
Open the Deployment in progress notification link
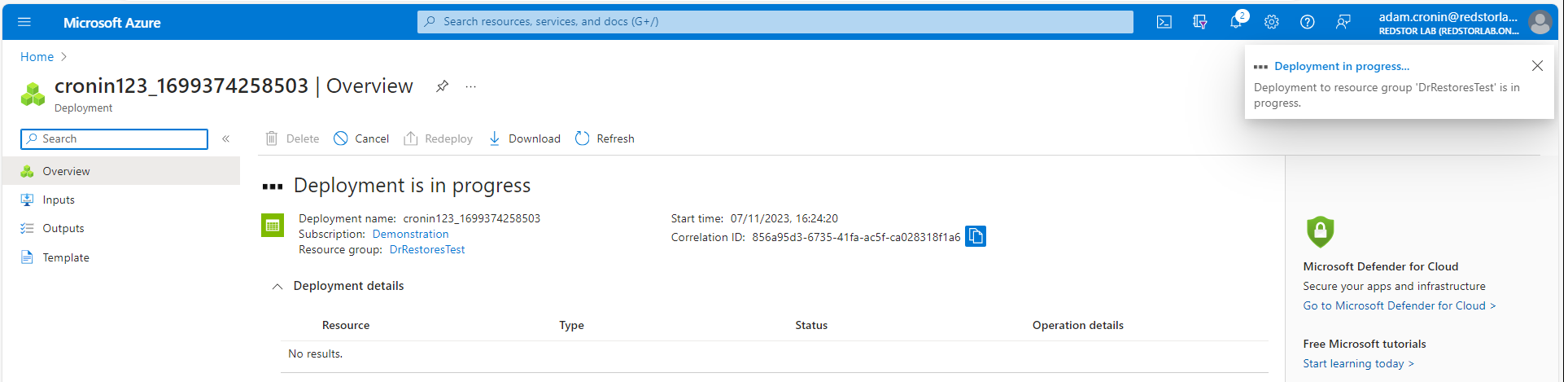1342,66
